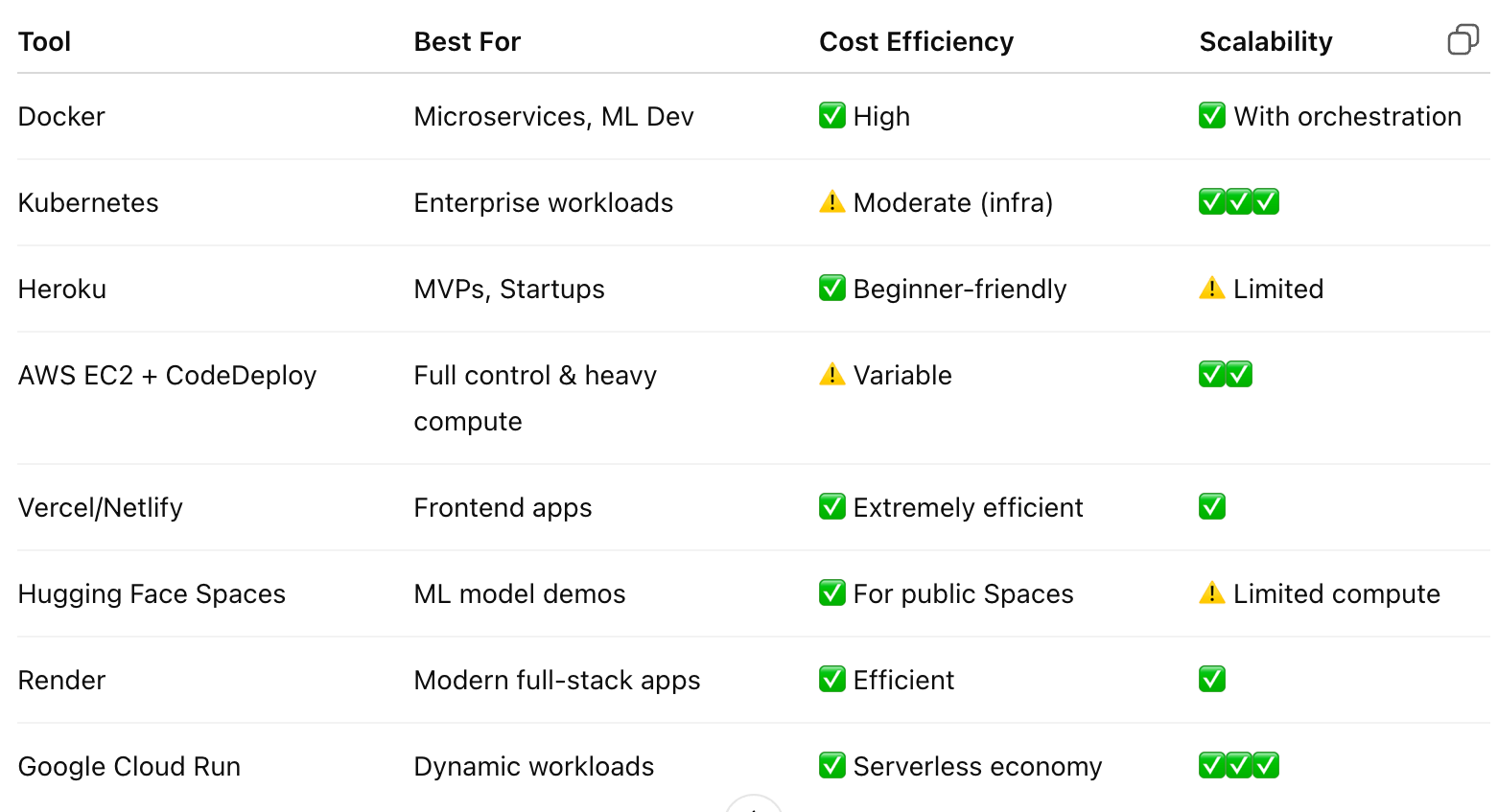The image size is (1498, 812).
Task: Click the triple checkmarks in Kubernetes row
Action: pyautogui.click(x=1238, y=202)
